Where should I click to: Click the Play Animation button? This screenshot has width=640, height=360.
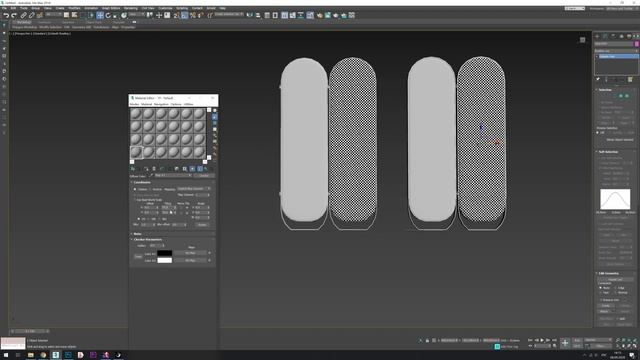tap(542, 340)
